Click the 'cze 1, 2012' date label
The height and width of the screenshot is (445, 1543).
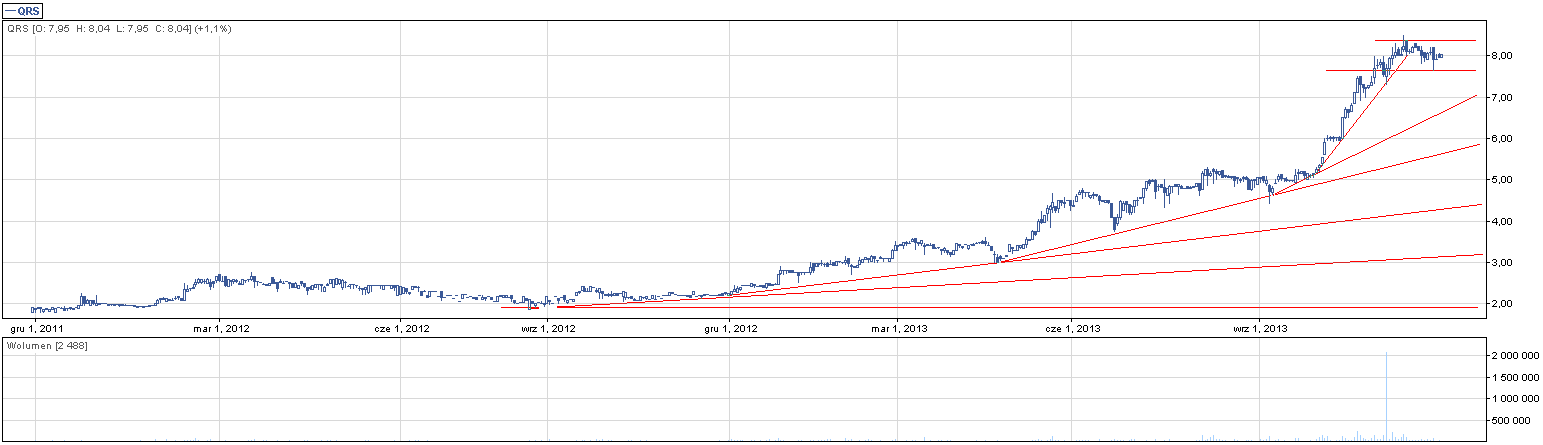point(400,327)
